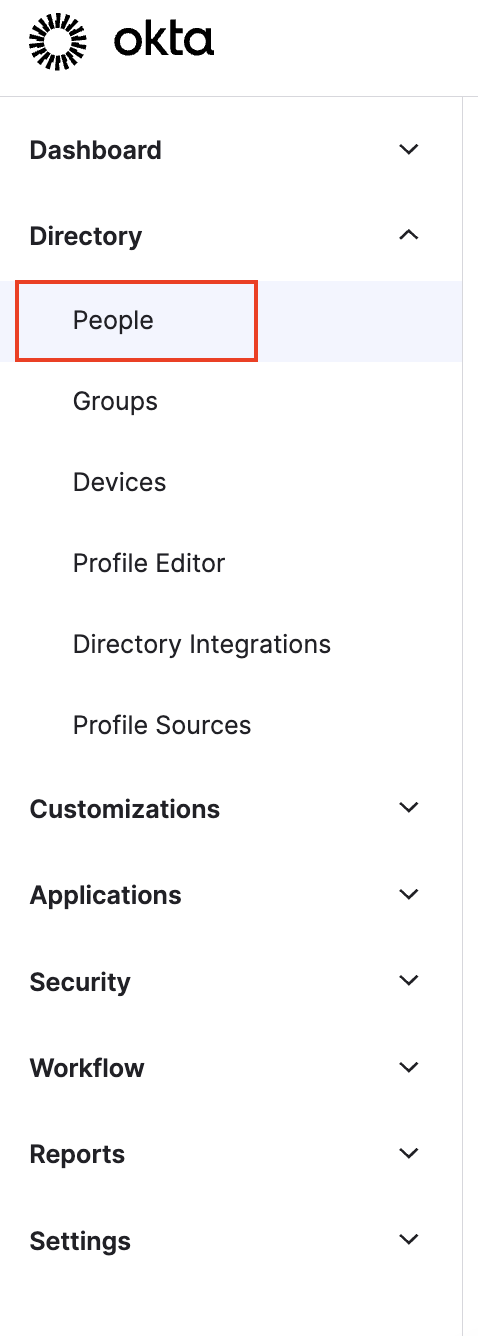Expand the Reports chevron arrow

point(408,1153)
